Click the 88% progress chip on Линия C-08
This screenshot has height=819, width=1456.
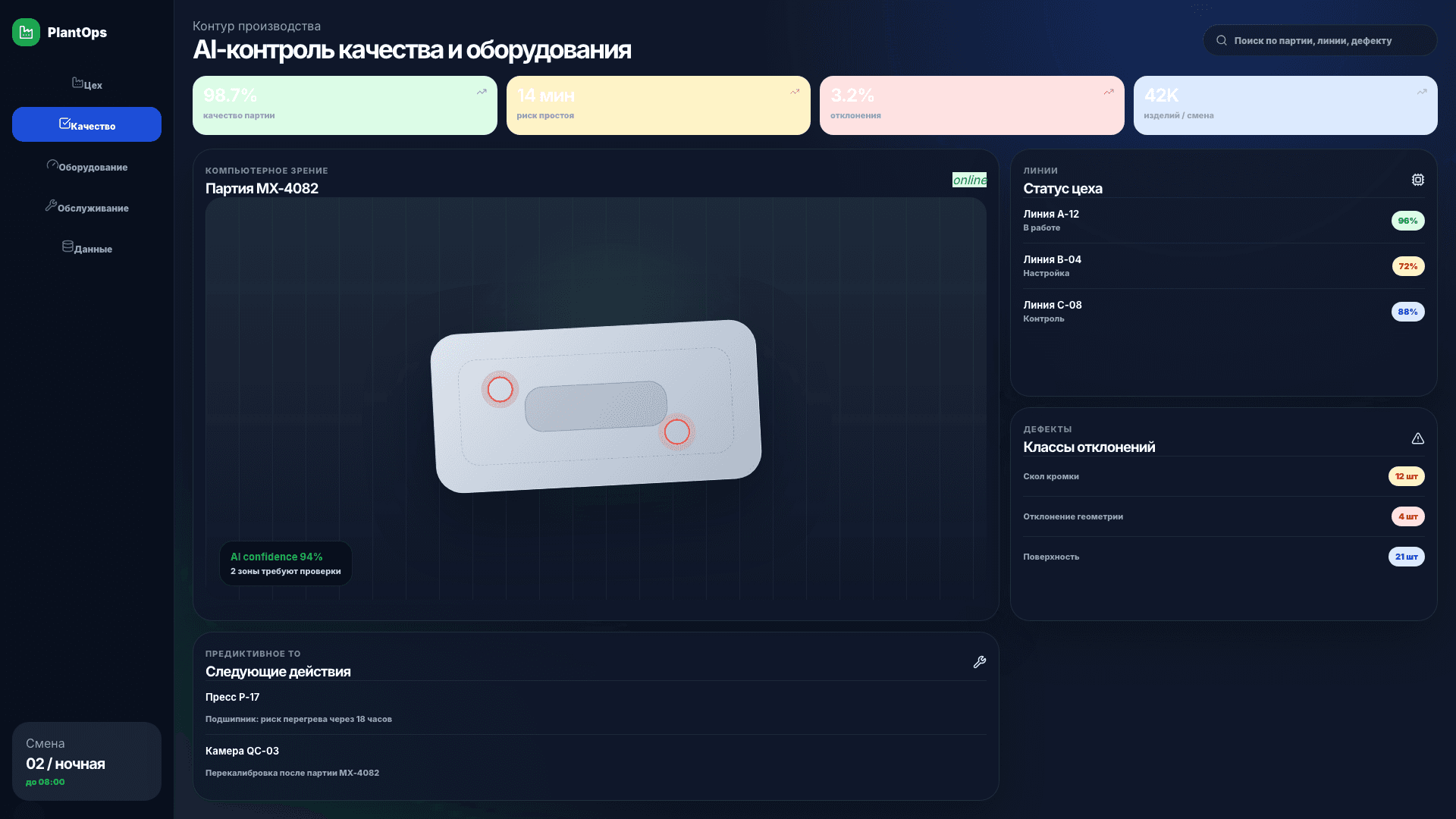[x=1407, y=312]
